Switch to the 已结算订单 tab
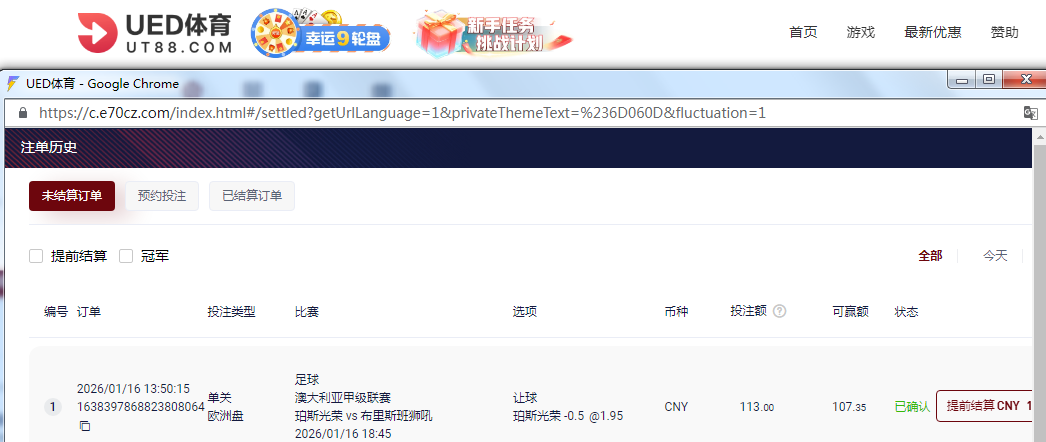Screen dimensions: 1046x442 click(x=252, y=196)
